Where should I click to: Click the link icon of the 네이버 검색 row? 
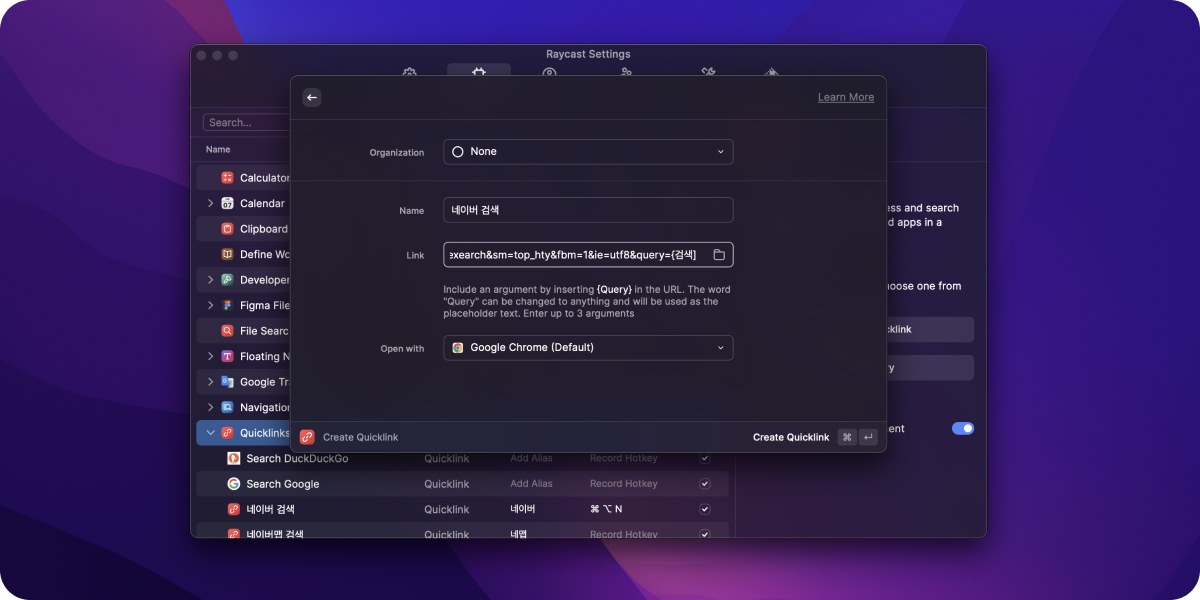(233, 509)
